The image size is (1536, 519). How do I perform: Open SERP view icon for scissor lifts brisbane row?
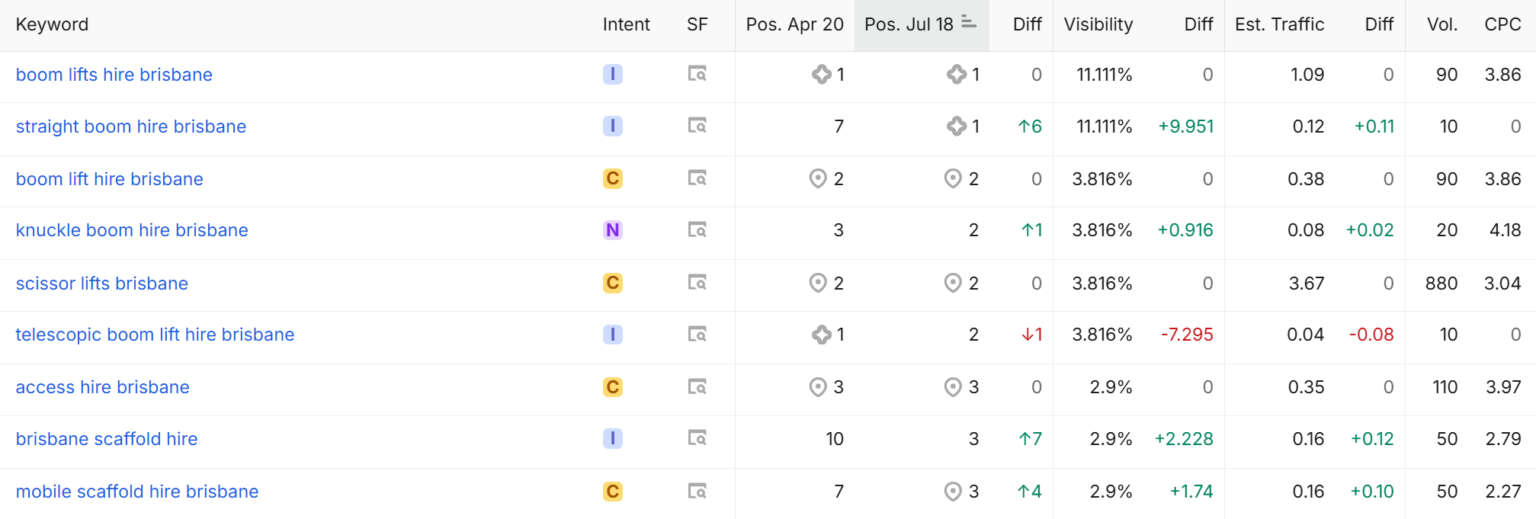pyautogui.click(x=697, y=283)
